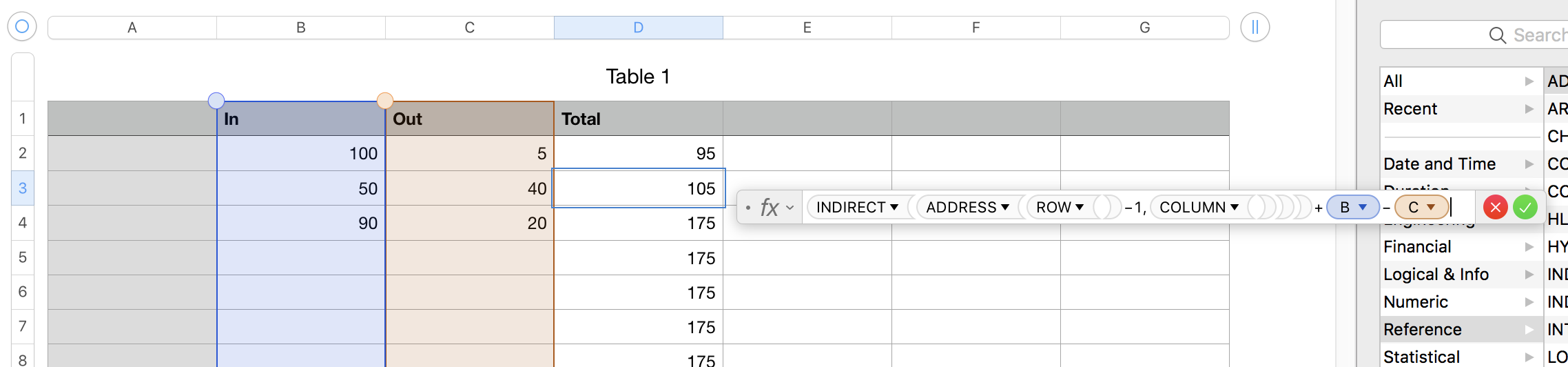Open the B reference token dropdown

click(x=1362, y=207)
